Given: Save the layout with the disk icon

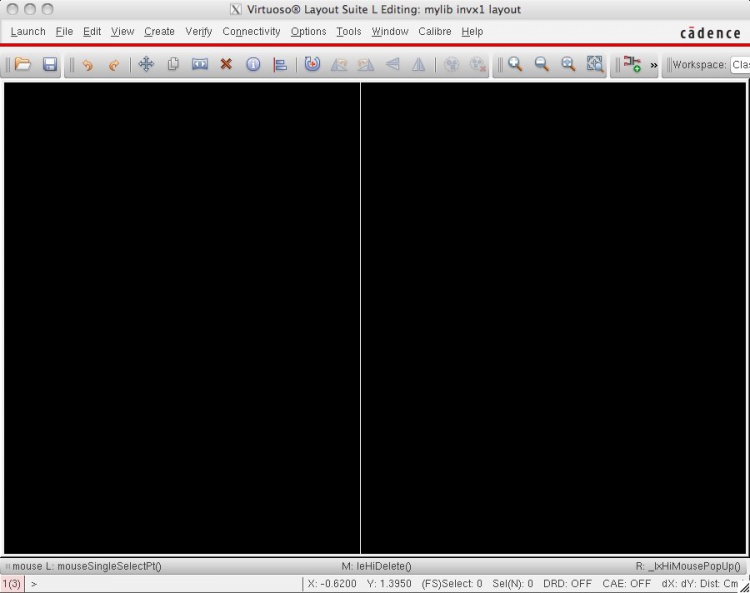Looking at the screenshot, I should pos(50,65).
